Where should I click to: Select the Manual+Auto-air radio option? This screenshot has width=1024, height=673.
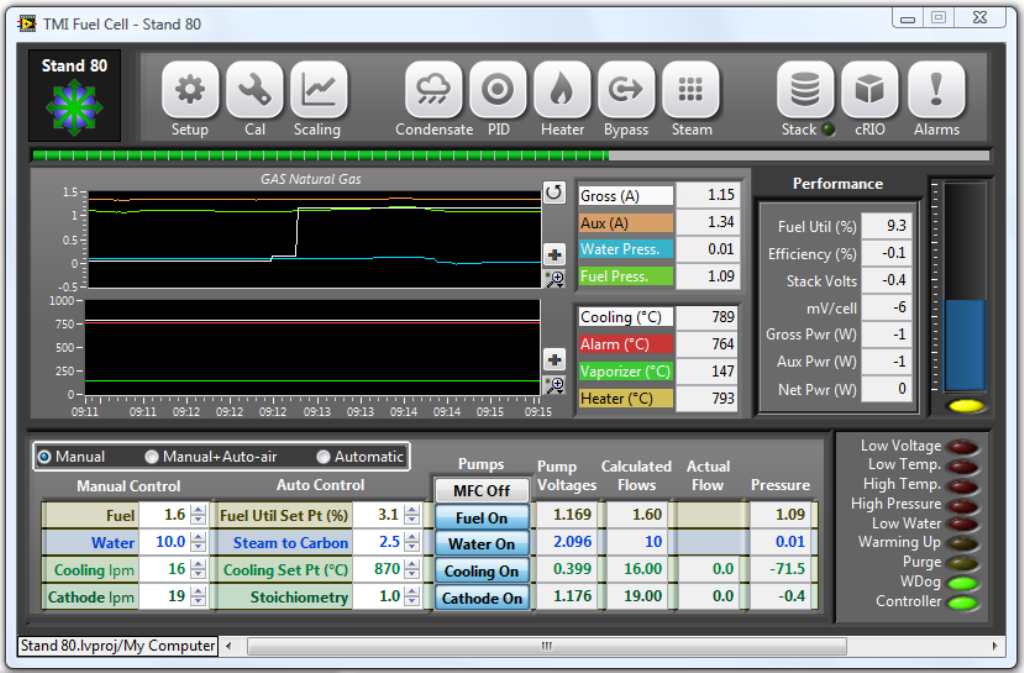pos(152,457)
